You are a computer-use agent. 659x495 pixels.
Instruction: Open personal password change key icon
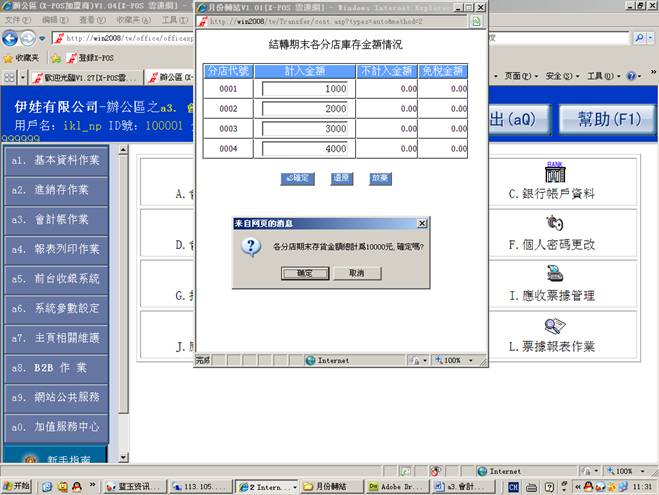click(x=555, y=223)
